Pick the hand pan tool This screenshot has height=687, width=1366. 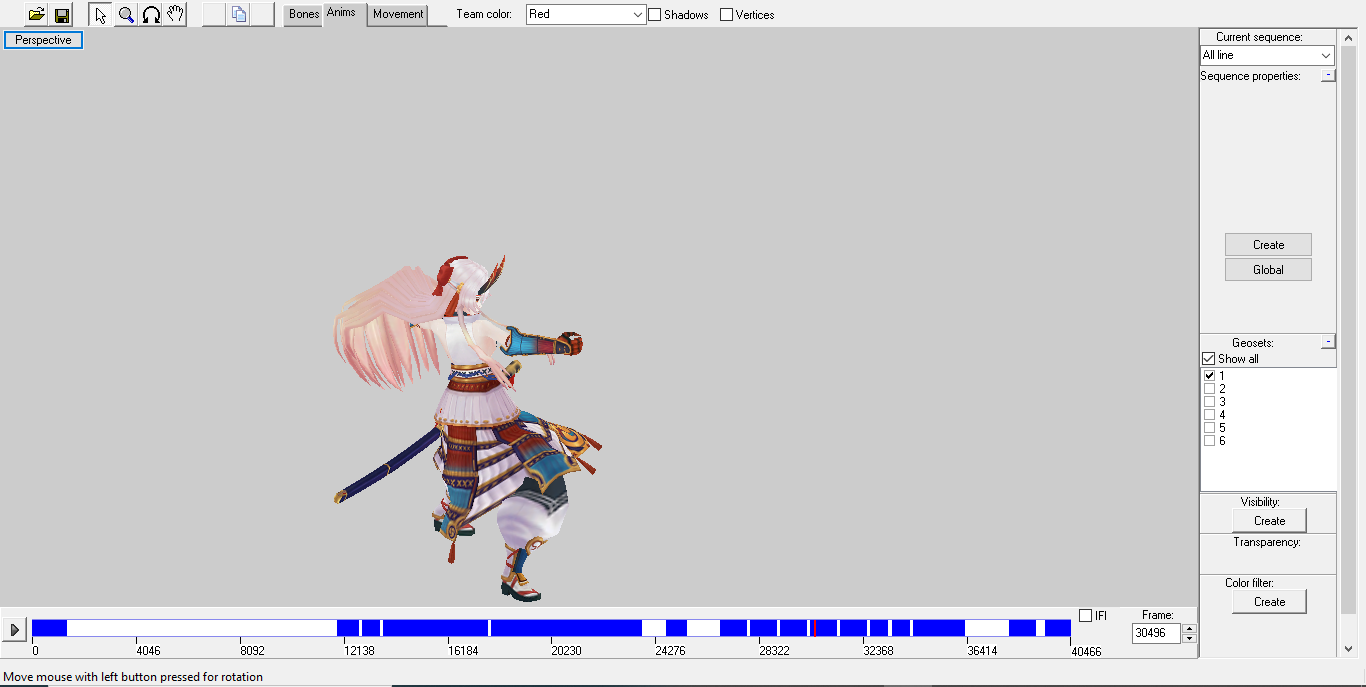click(x=175, y=15)
